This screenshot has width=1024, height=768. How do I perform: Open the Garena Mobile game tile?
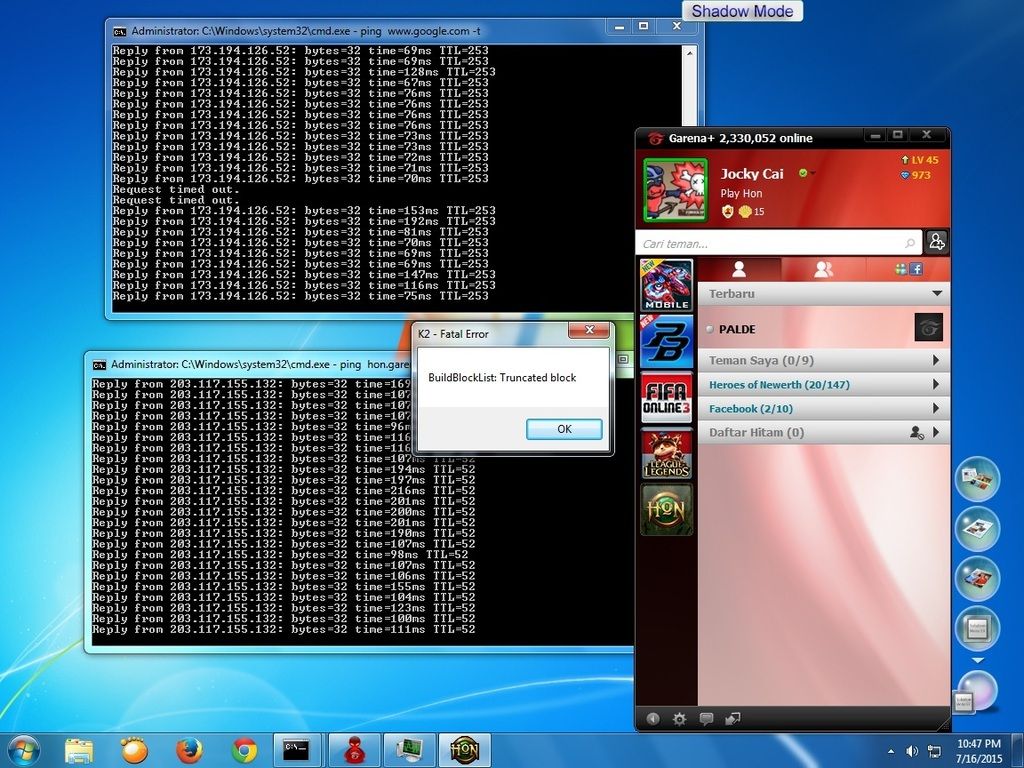666,285
